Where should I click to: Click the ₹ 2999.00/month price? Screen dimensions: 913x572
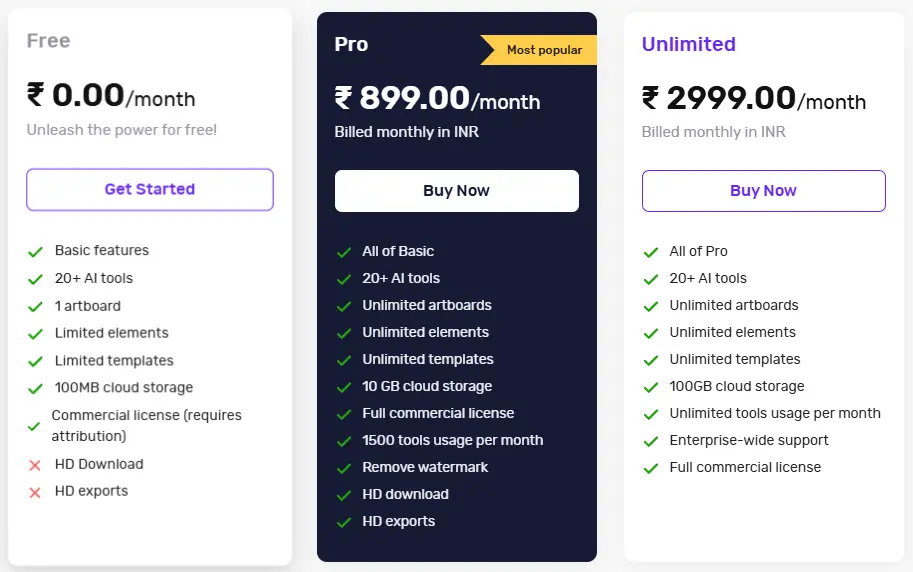coord(753,99)
